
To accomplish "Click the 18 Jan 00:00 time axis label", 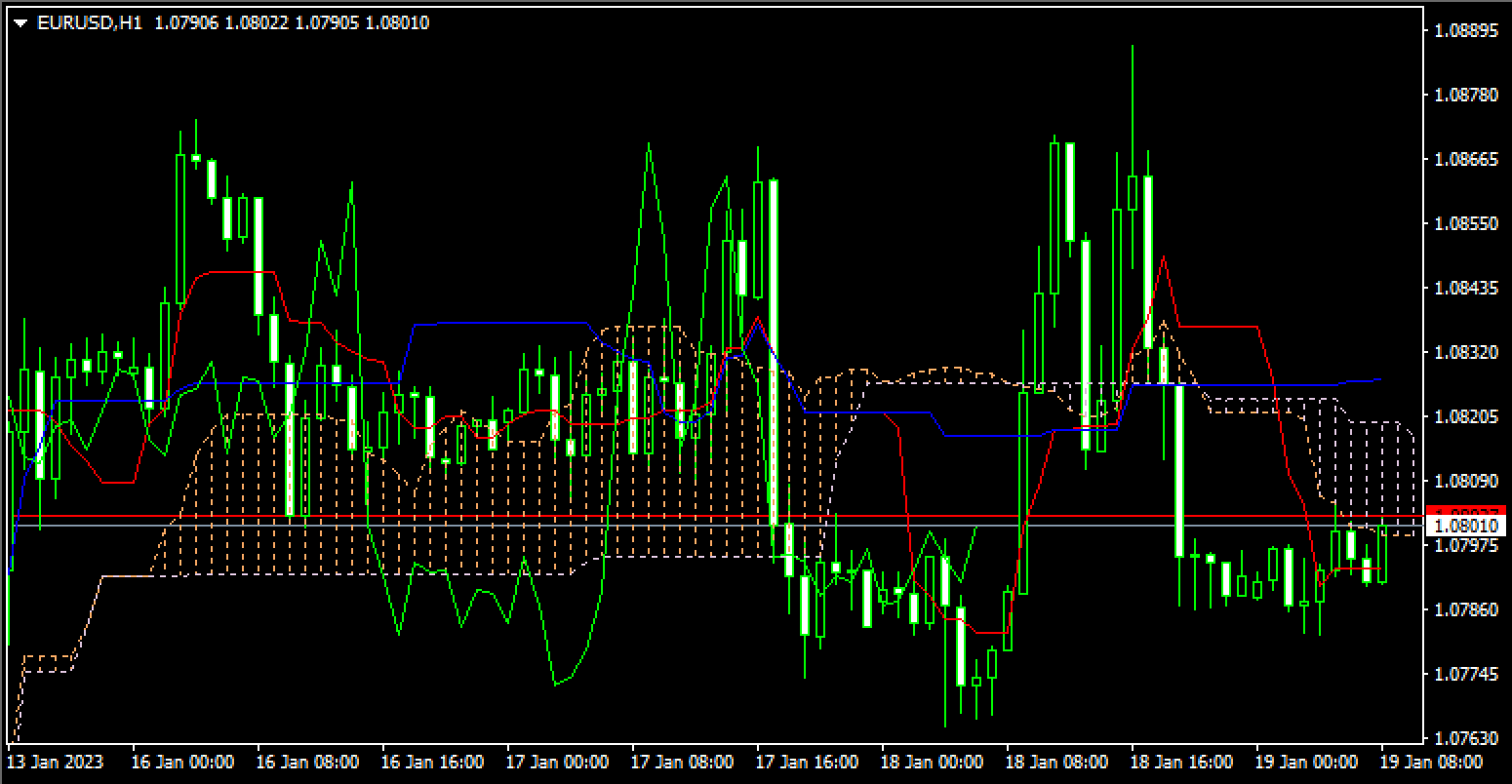I will click(x=932, y=762).
